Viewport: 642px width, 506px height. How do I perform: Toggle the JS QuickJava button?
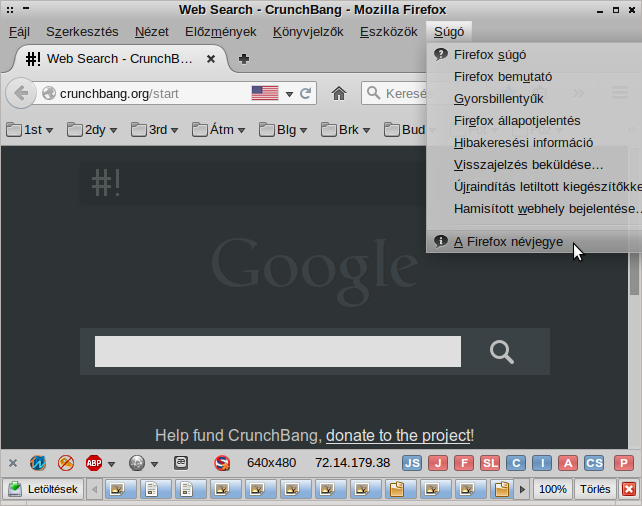tap(412, 463)
